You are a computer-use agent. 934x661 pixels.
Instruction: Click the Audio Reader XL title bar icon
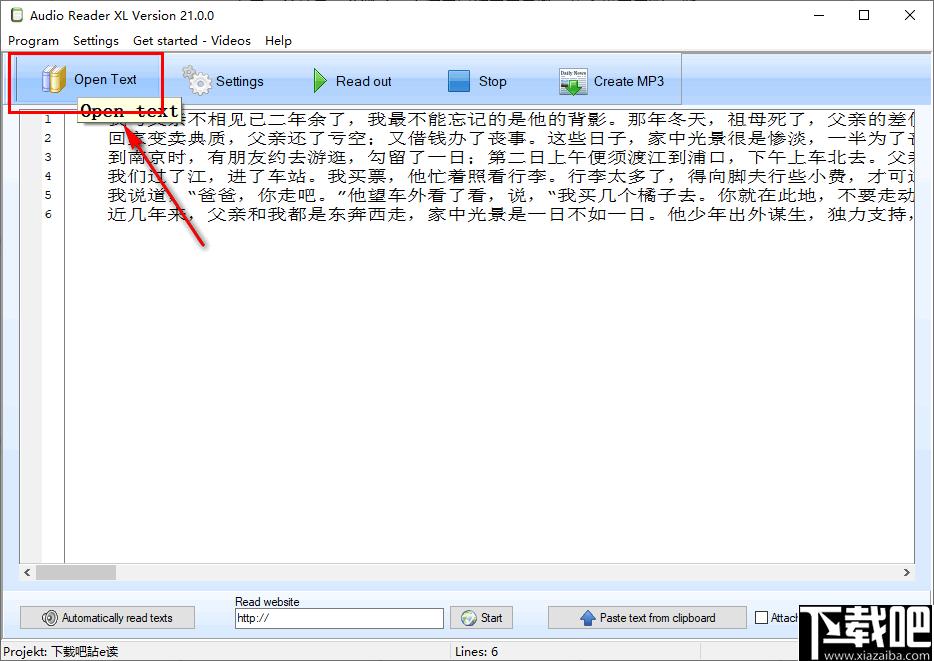tap(17, 15)
